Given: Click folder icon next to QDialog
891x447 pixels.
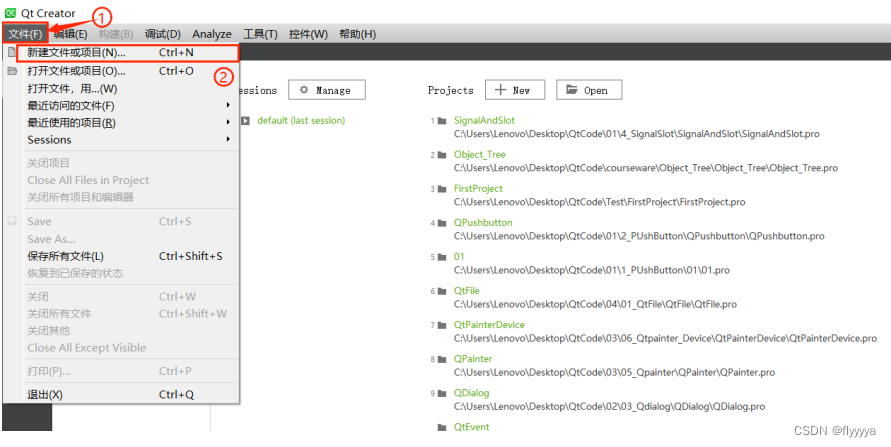Looking at the screenshot, I should (442, 394).
